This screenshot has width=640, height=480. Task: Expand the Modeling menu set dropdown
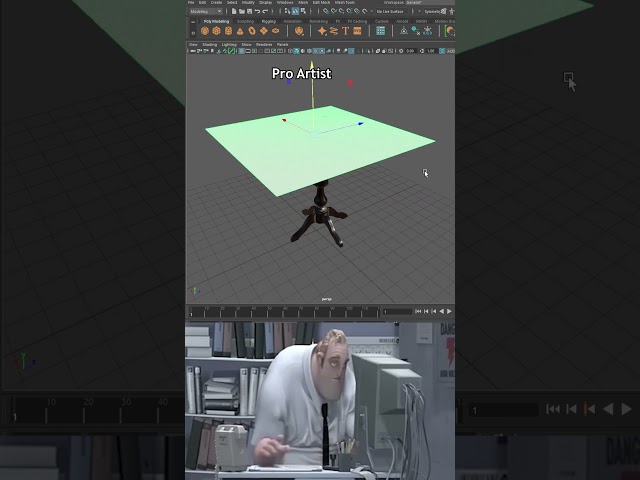[x=206, y=11]
